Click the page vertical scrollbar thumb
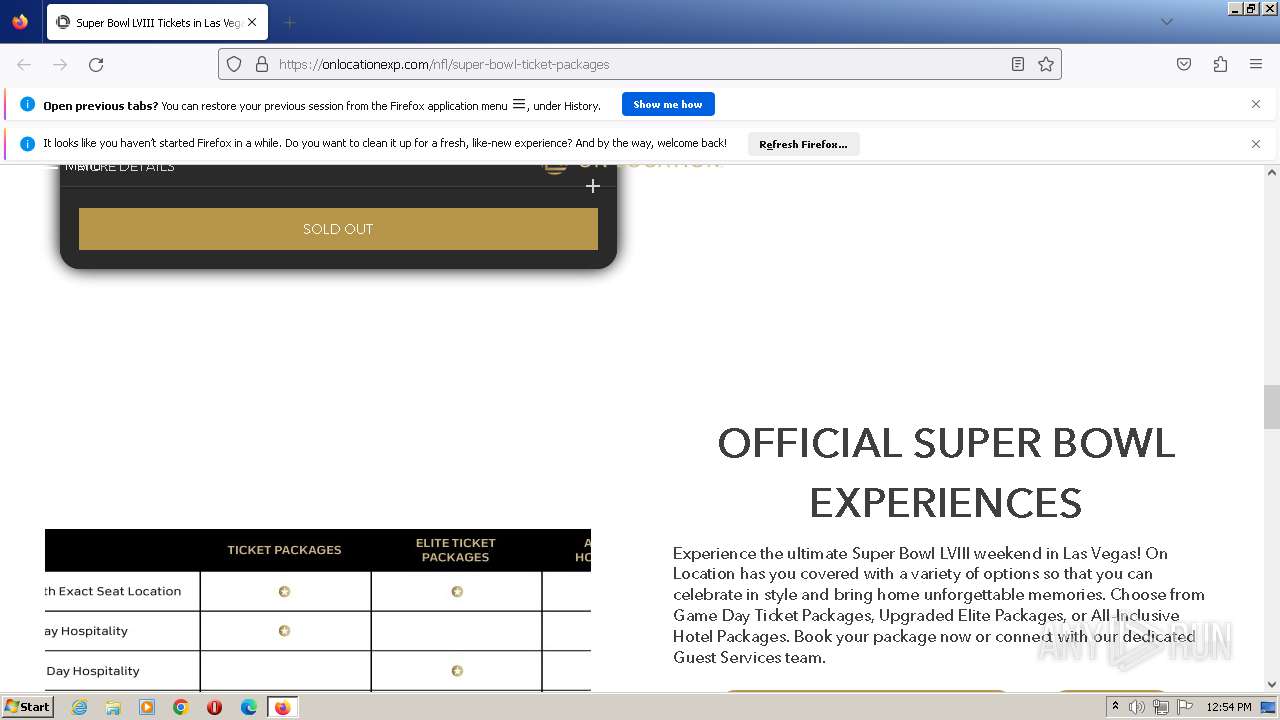Image resolution: width=1280 pixels, height=720 pixels. click(1271, 406)
